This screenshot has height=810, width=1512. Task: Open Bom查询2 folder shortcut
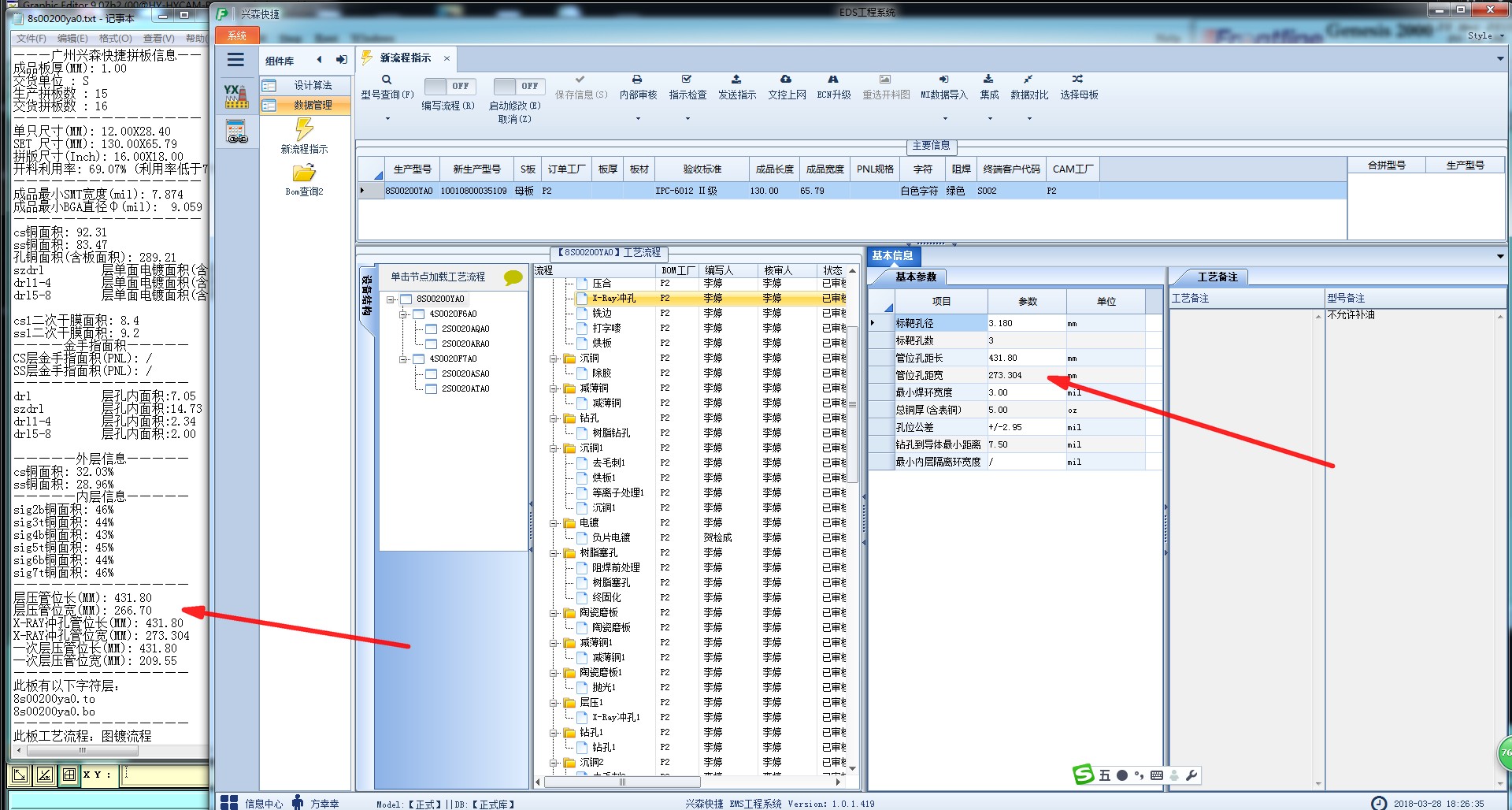tap(304, 180)
